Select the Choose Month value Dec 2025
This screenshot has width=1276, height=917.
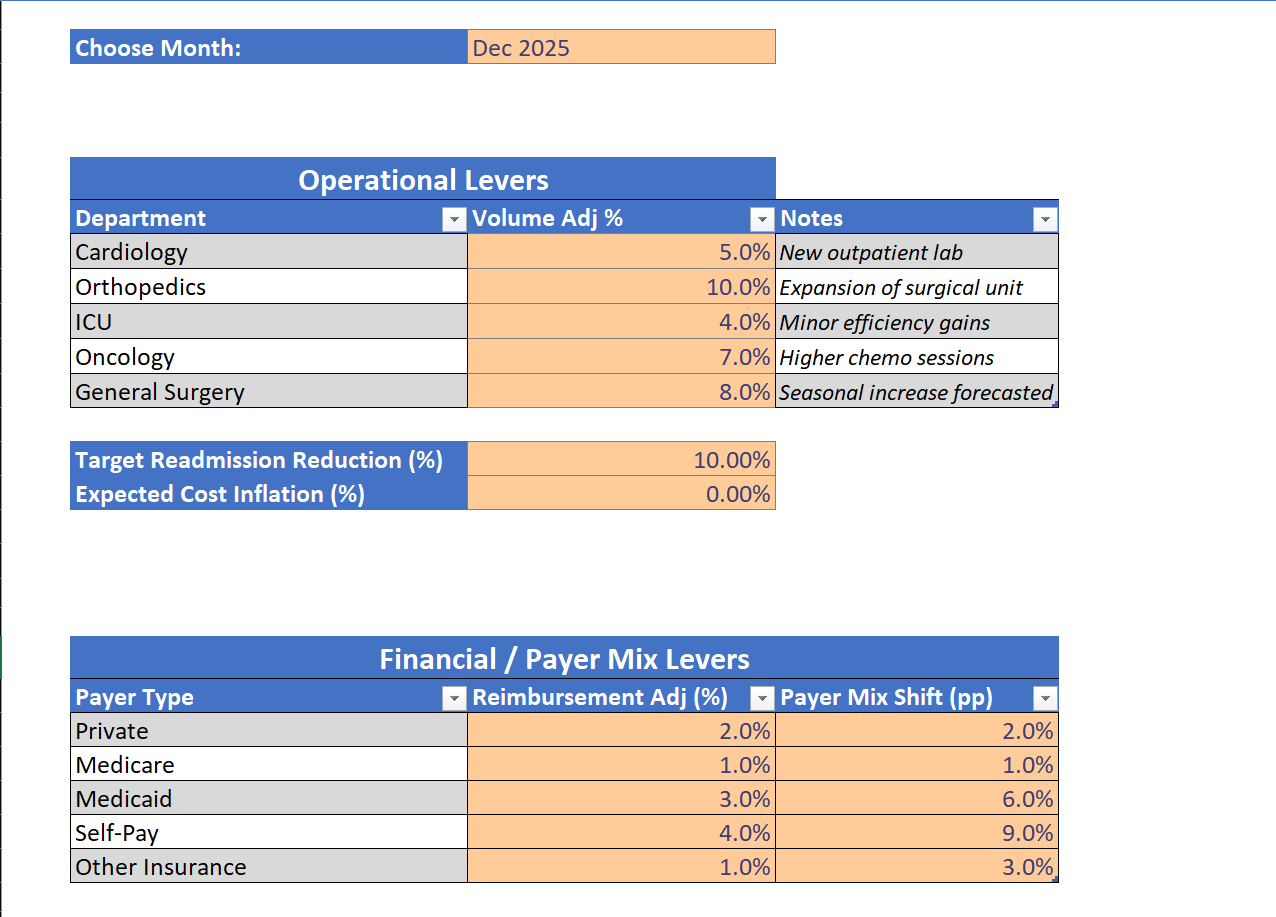click(620, 48)
